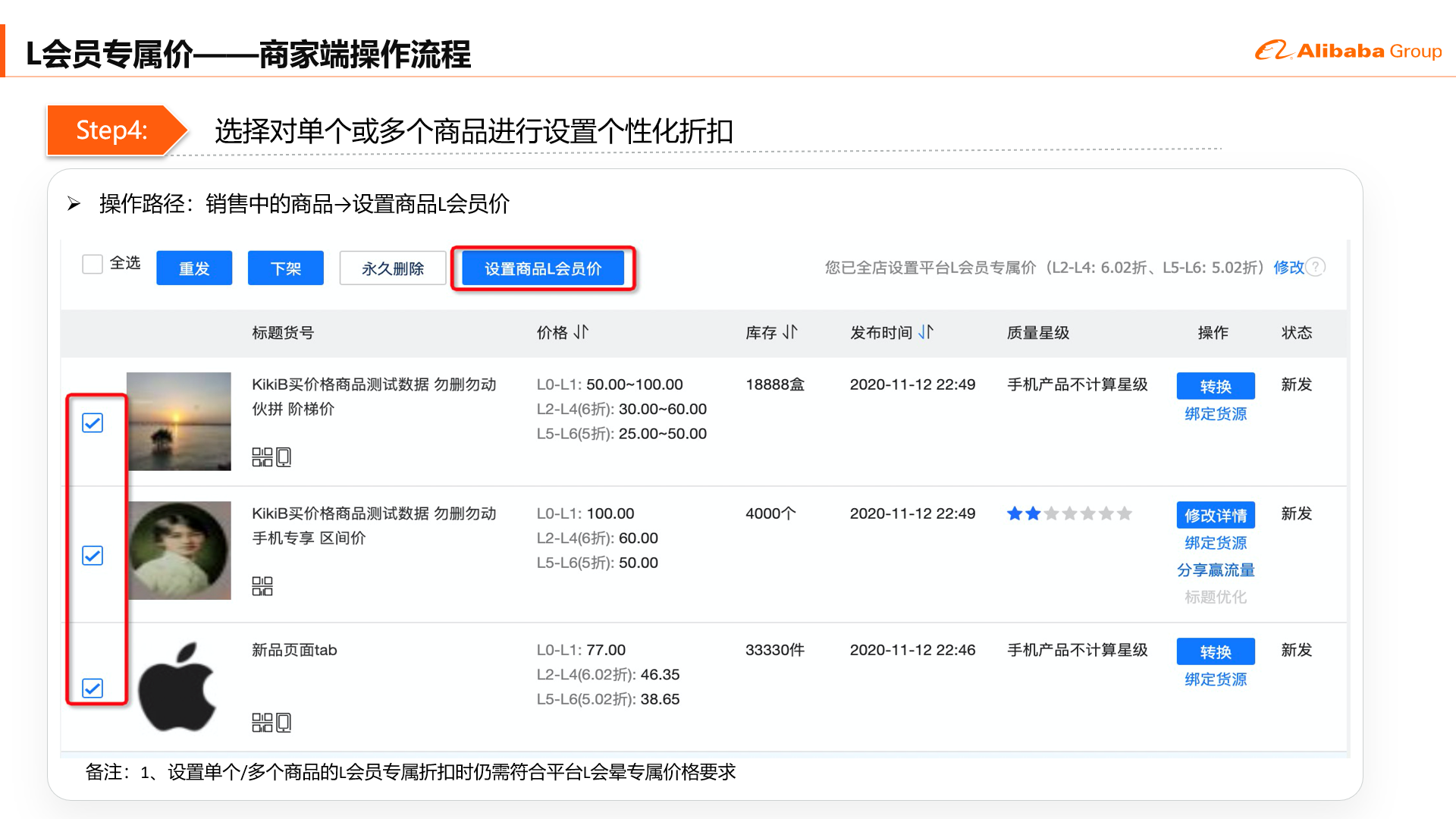Image resolution: width=1456 pixels, height=819 pixels.
Task: Click mobile icon of sunset product
Action: click(284, 457)
